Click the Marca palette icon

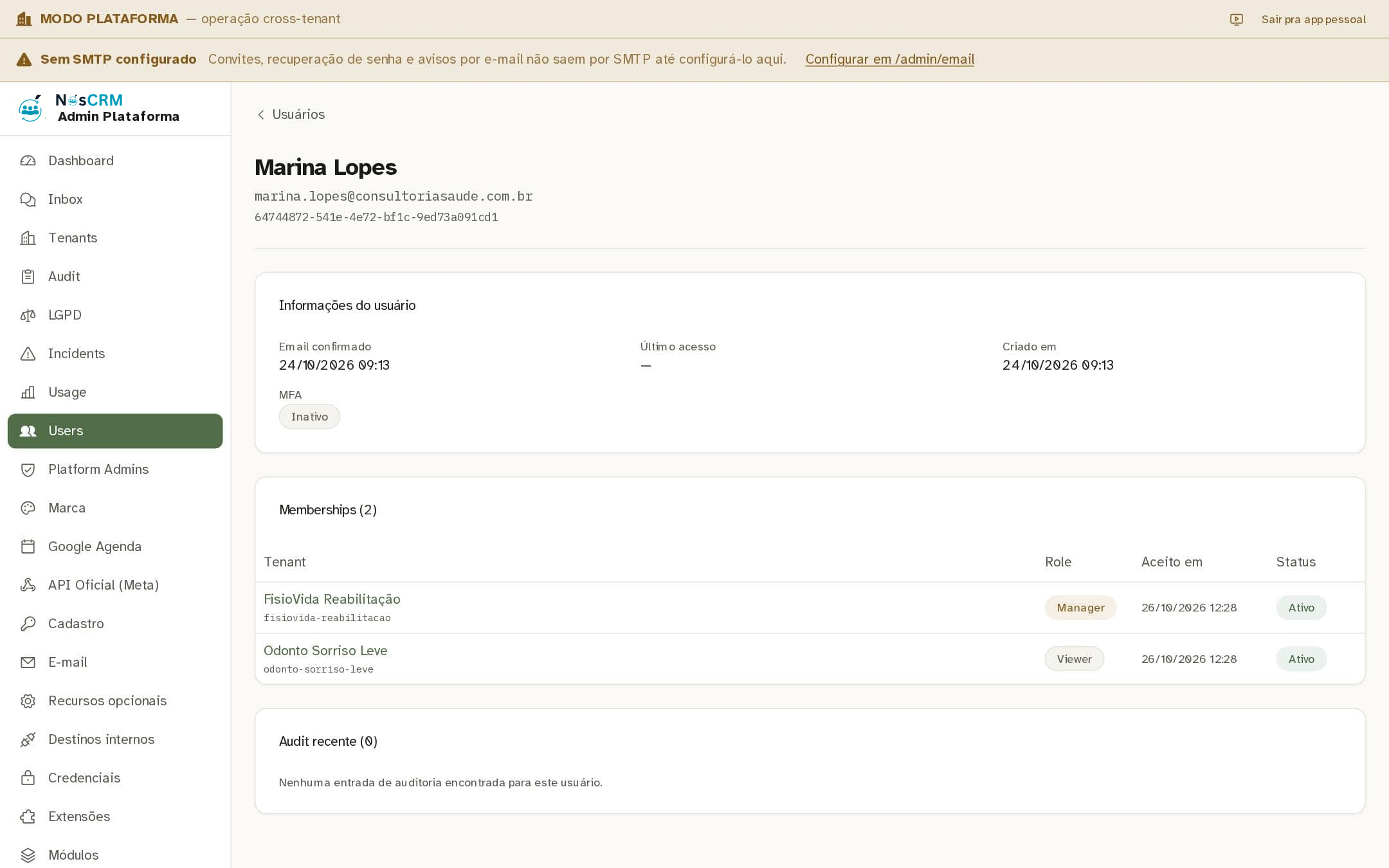(x=28, y=508)
